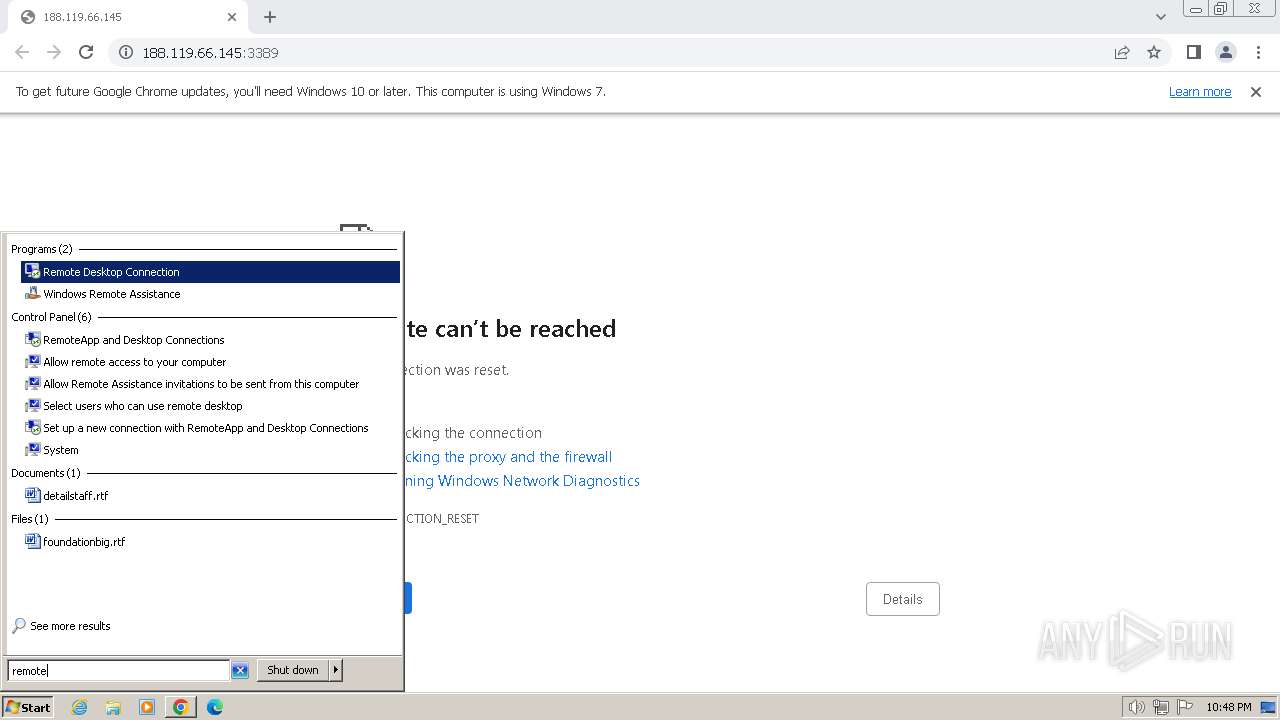This screenshot has height=720, width=1280.
Task: Go forward to the next page
Action: [54, 52]
